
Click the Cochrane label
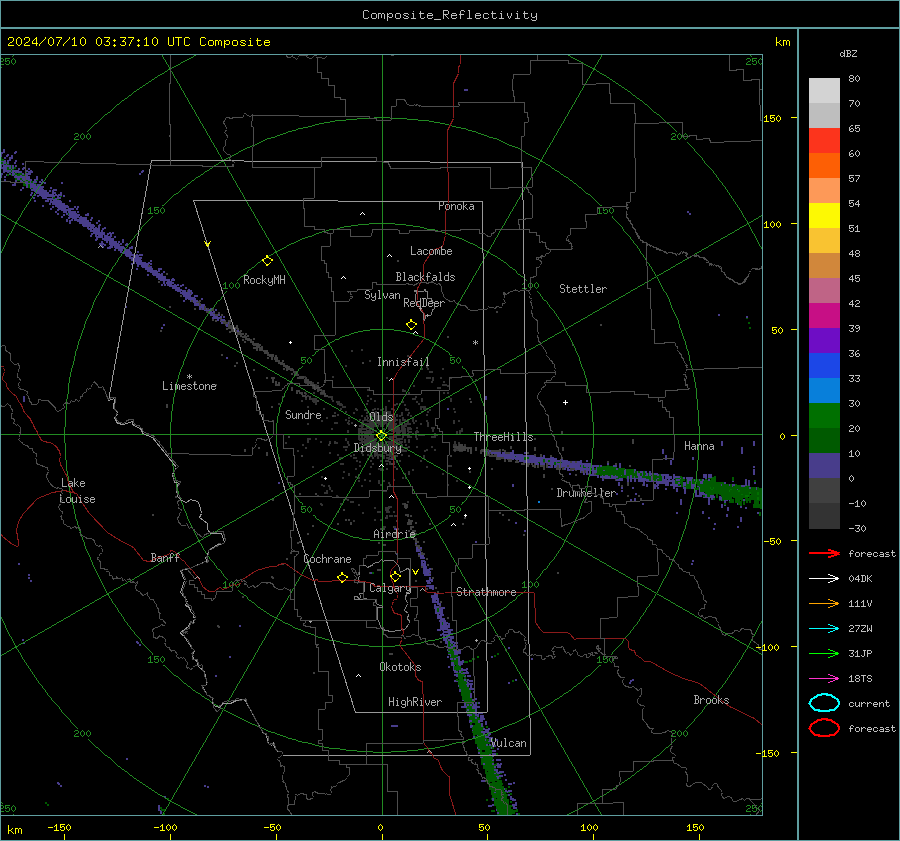click(327, 559)
